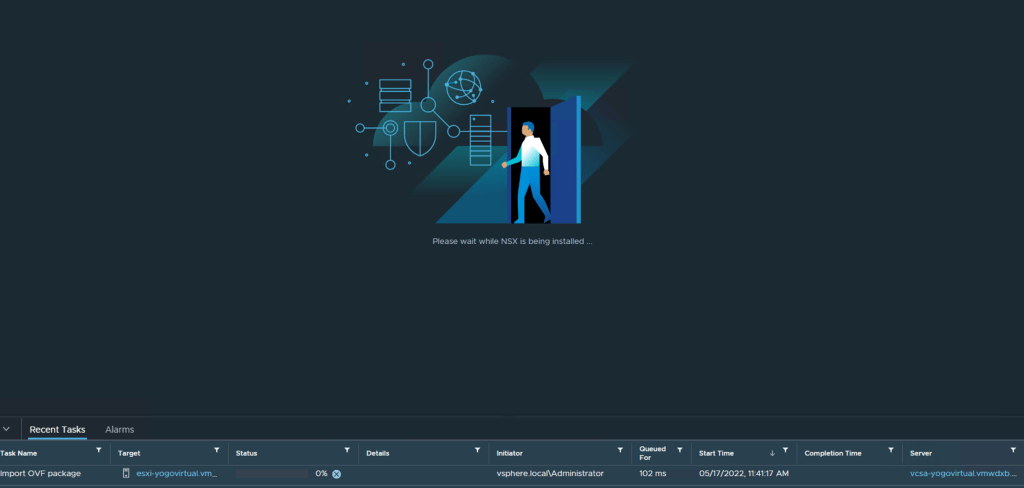Toggle Start Time sort order arrow
Screen dimensions: 1024x488
pos(771,453)
